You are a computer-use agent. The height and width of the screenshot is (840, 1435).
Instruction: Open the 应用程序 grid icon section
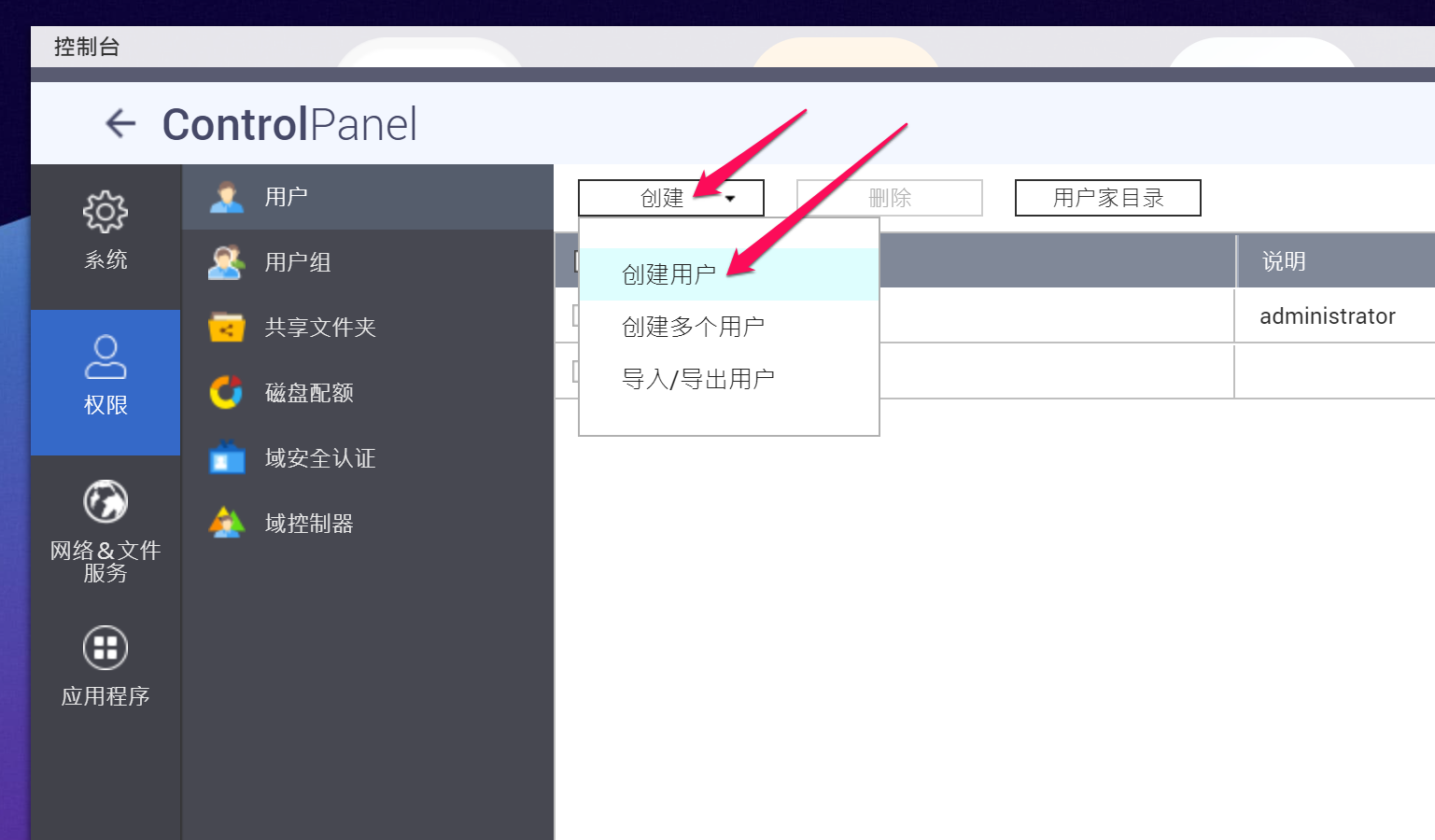click(x=106, y=667)
